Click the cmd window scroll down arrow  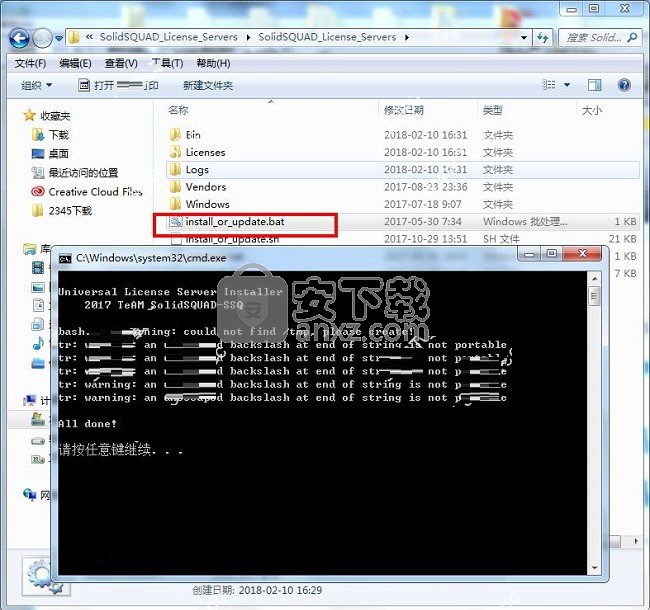[x=594, y=568]
